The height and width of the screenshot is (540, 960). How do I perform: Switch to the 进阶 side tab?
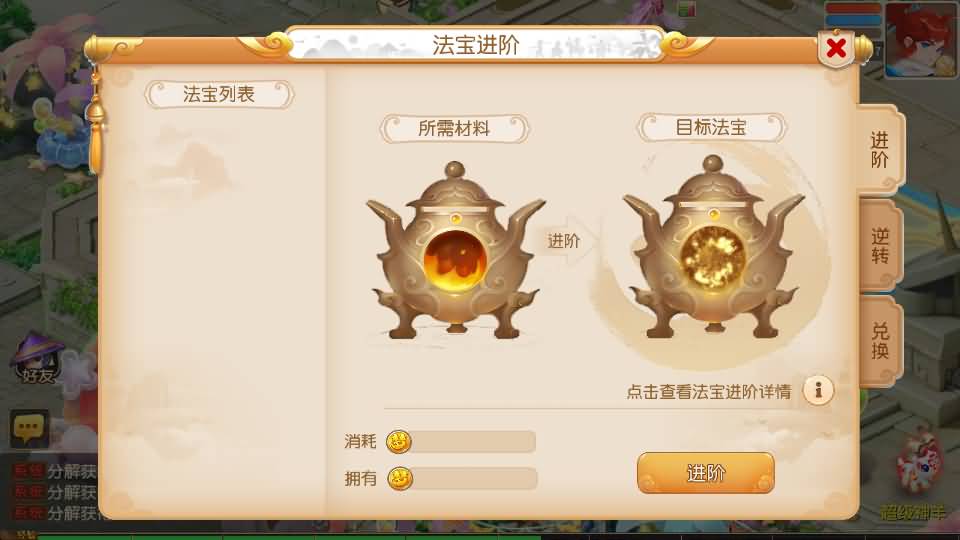click(x=880, y=149)
